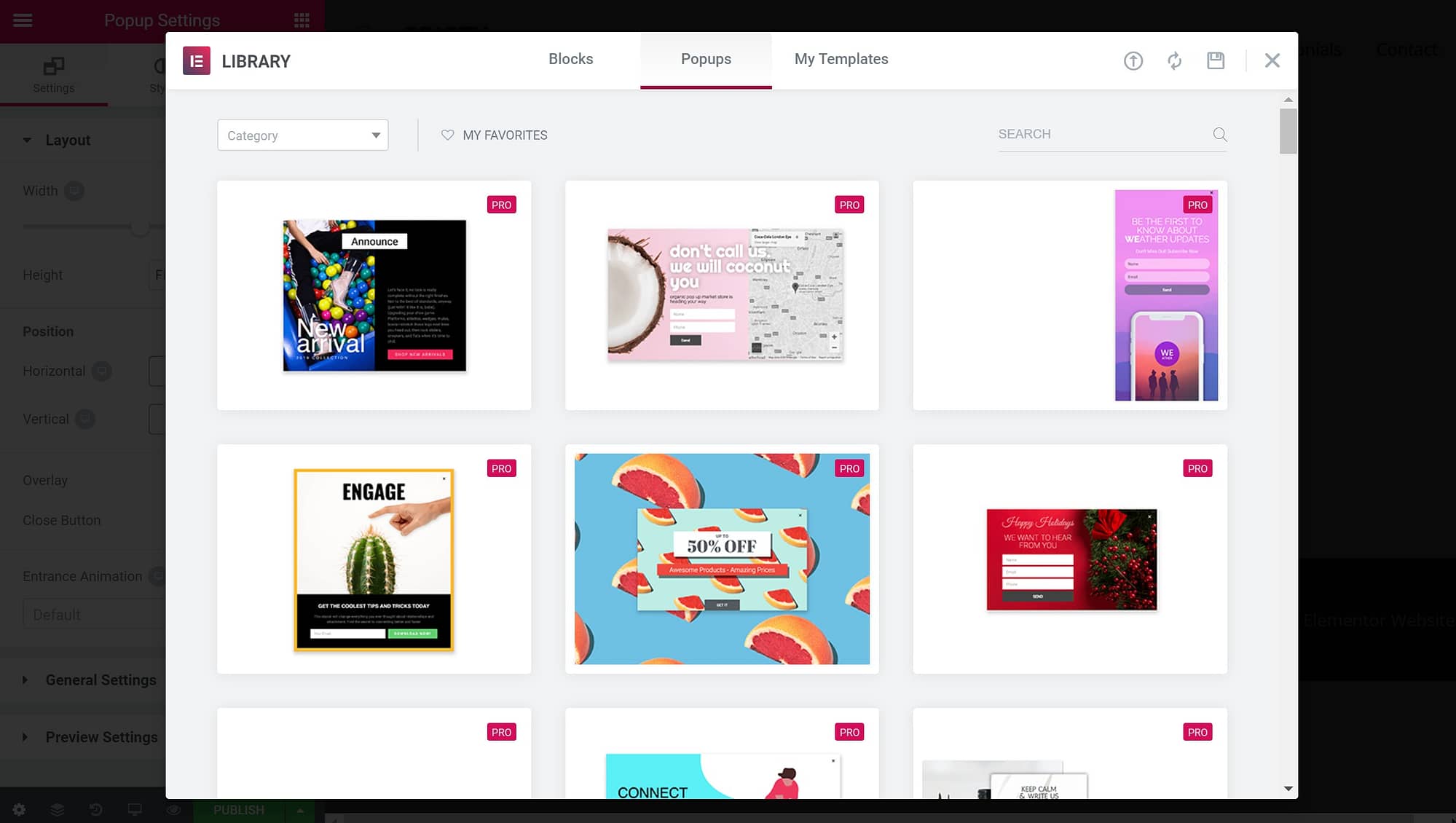The image size is (1456, 823).
Task: Select the New Arrival PRO popup thumbnail
Action: [373, 294]
